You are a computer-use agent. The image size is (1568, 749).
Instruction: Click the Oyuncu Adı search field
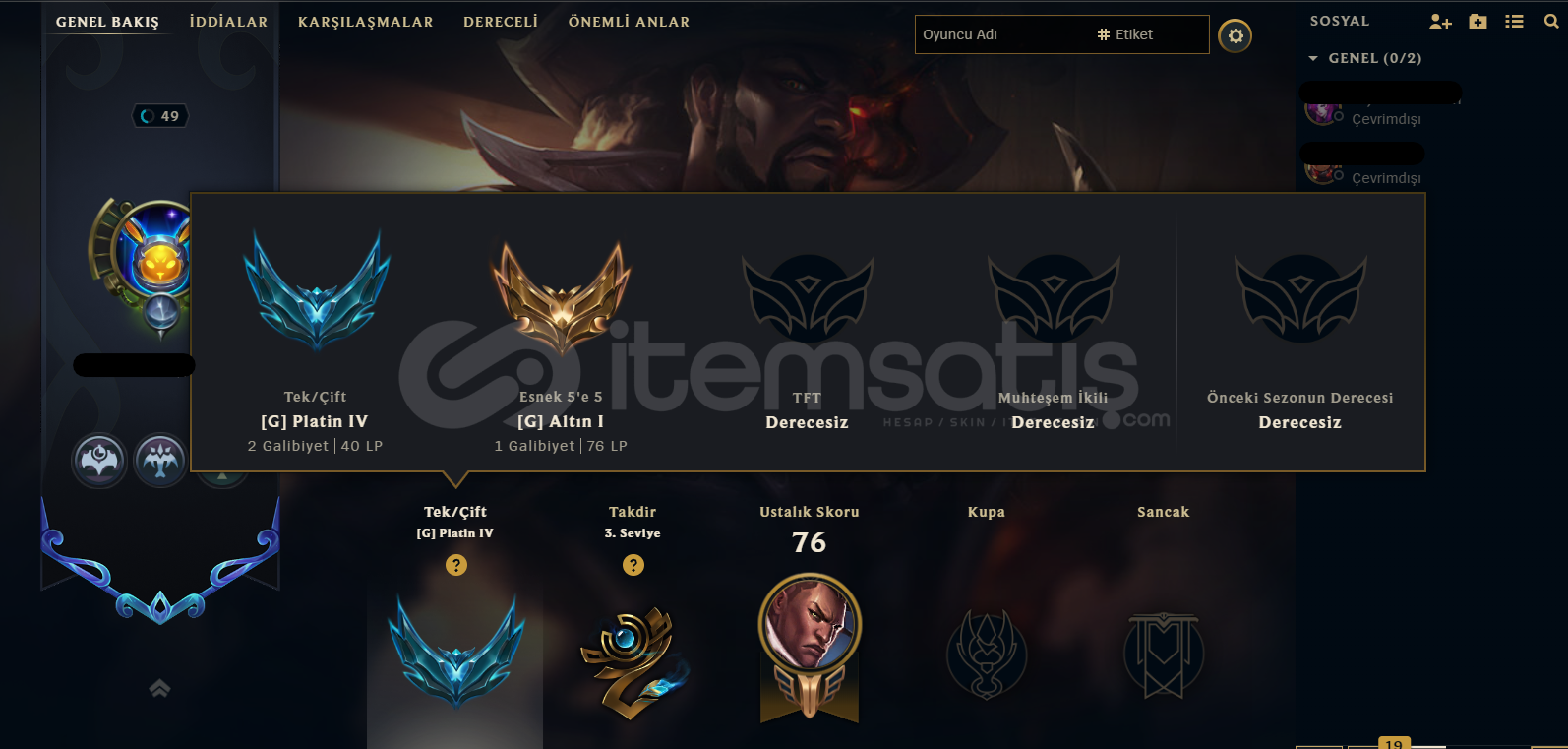tap(1001, 34)
